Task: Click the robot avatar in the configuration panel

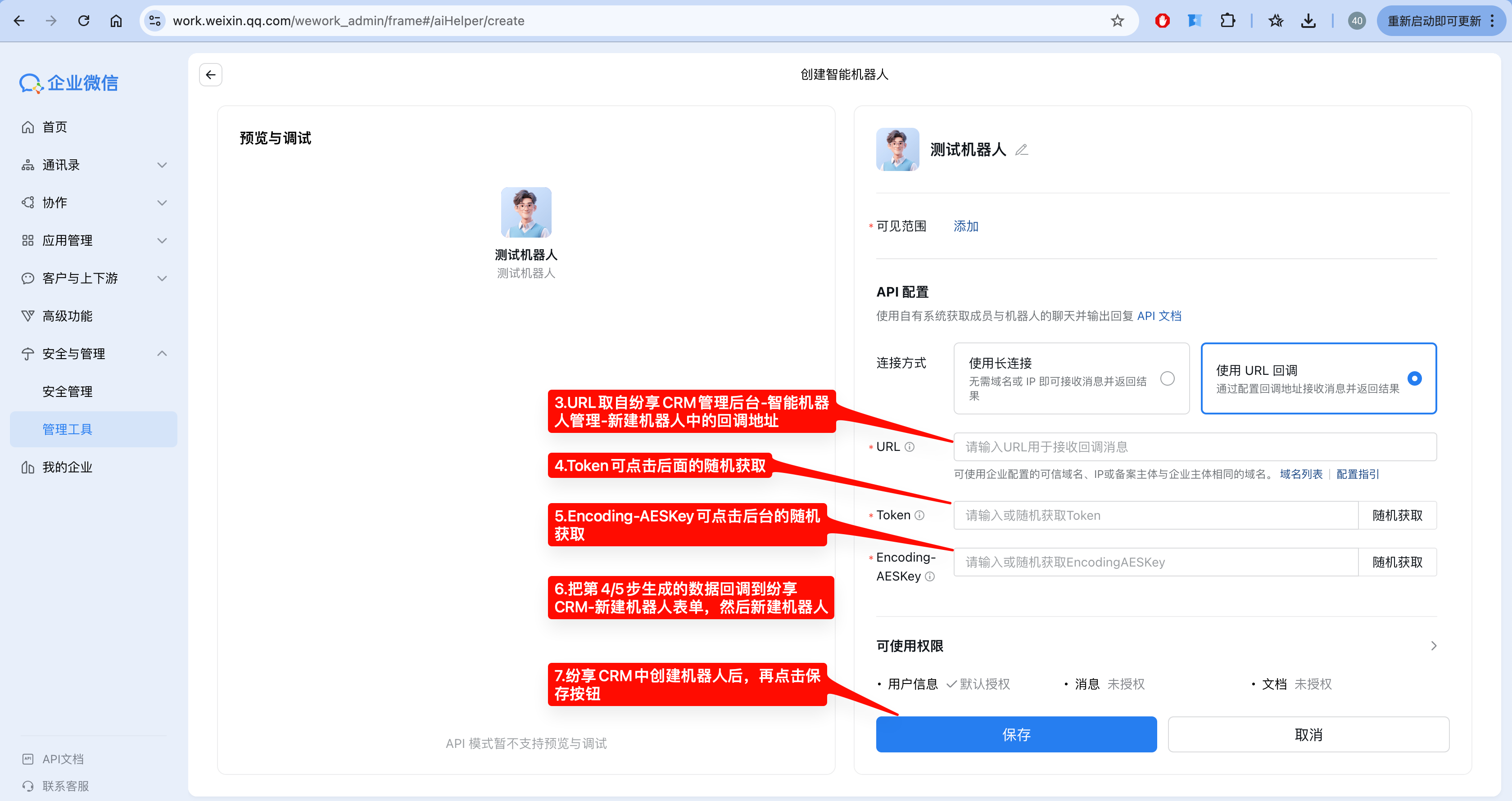Action: point(897,150)
